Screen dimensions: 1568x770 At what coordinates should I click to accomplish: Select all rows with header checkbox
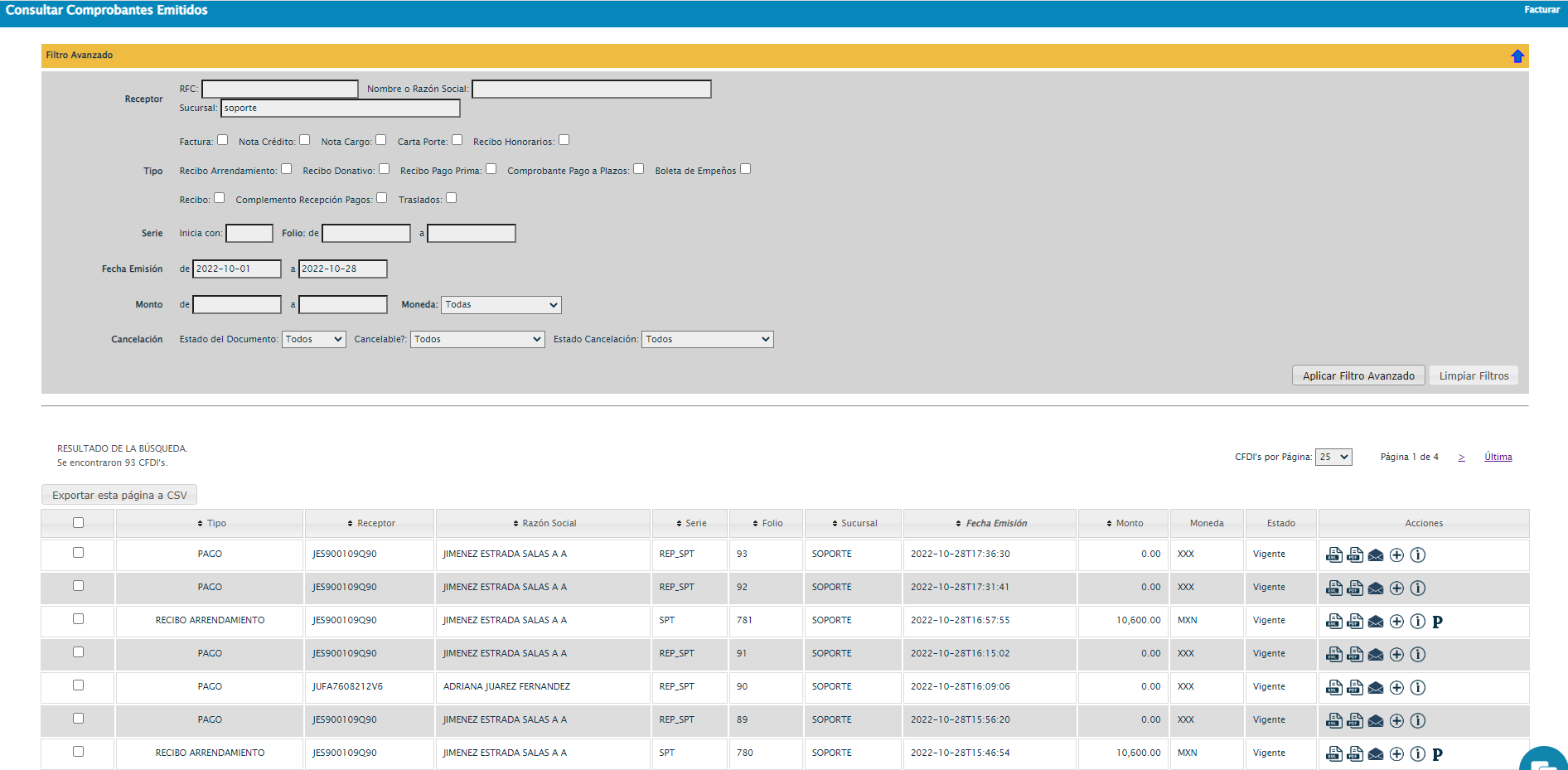click(78, 523)
